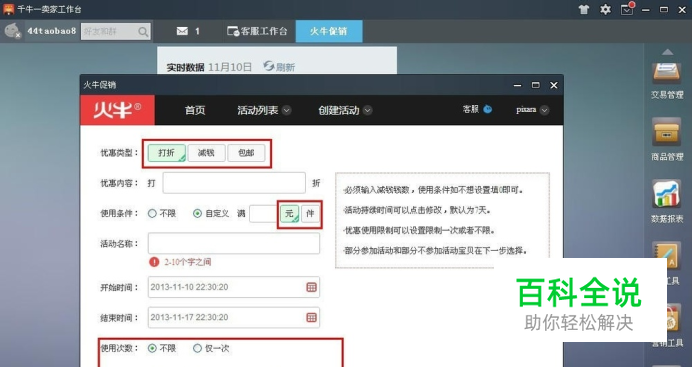Click the search magnifier in the contacts box
The width and height of the screenshot is (692, 367).
pos(143,31)
